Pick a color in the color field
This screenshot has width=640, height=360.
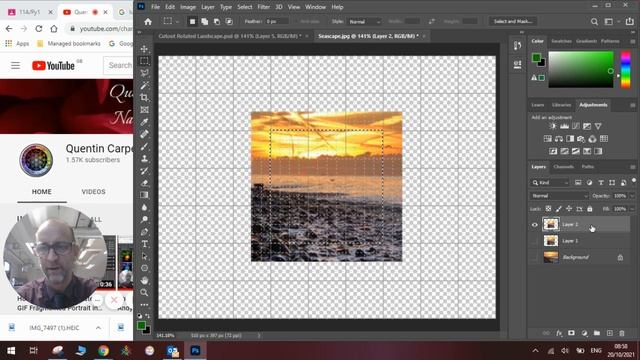[x=580, y=69]
